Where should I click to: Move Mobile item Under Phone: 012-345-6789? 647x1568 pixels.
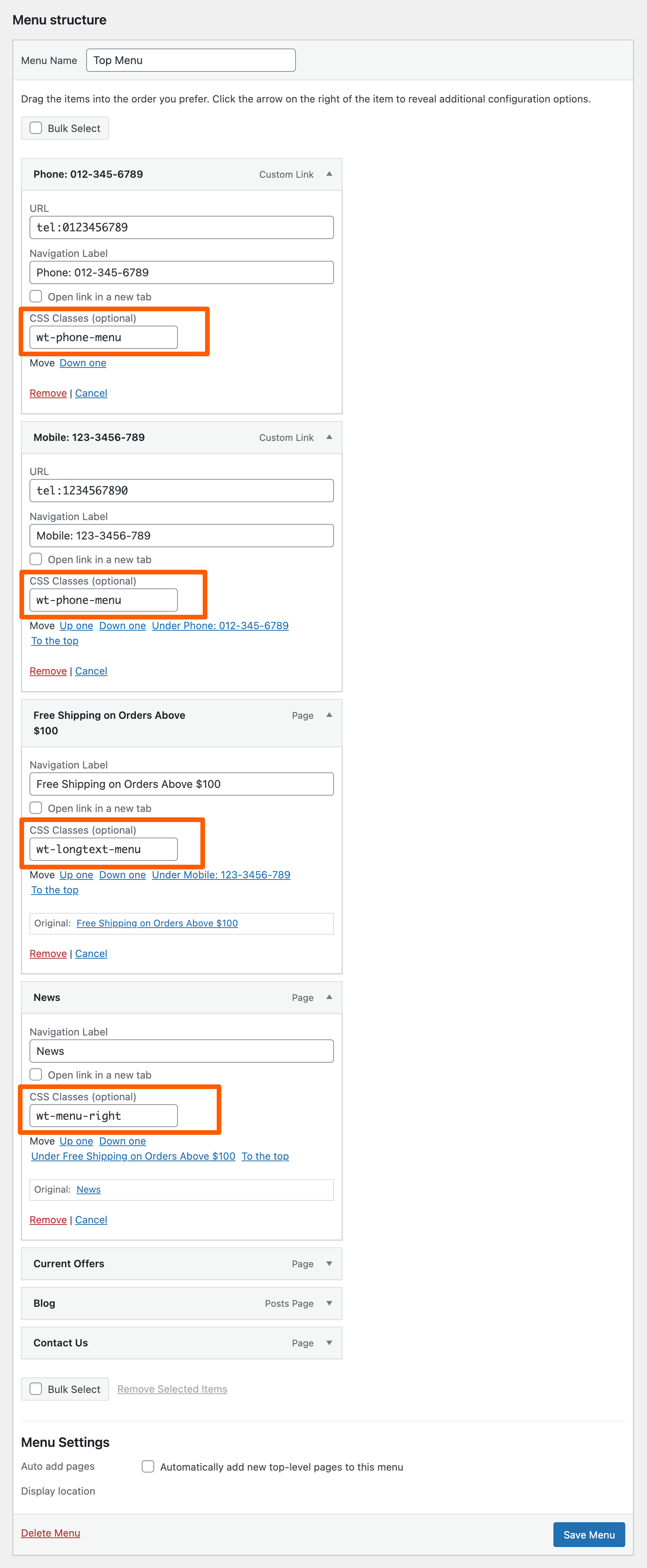221,626
